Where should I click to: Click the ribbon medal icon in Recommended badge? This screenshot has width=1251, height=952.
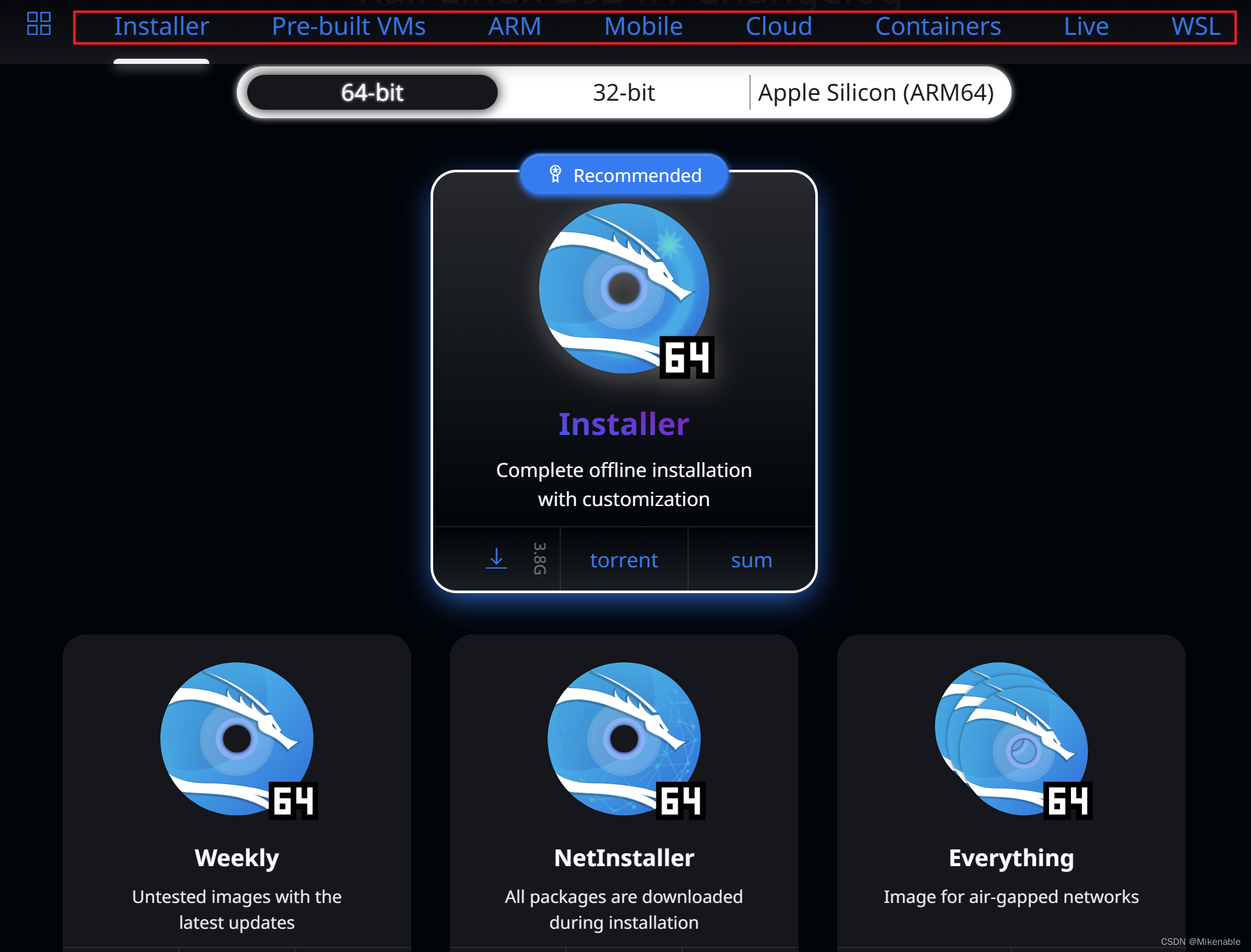click(x=555, y=174)
